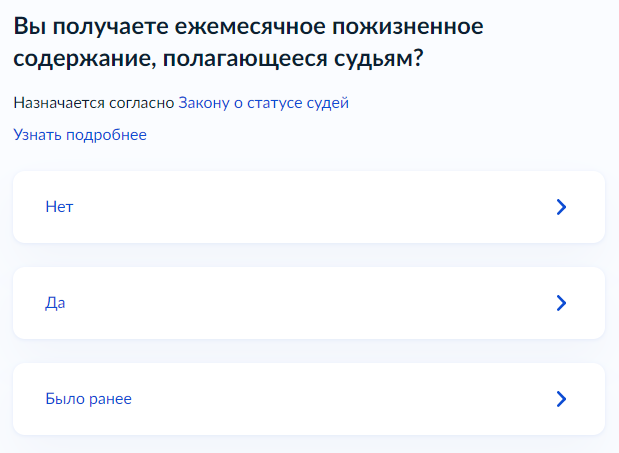Image resolution: width=619 pixels, height=453 pixels.
Task: Click the chevron arrow beside Нет
Action: click(x=561, y=207)
